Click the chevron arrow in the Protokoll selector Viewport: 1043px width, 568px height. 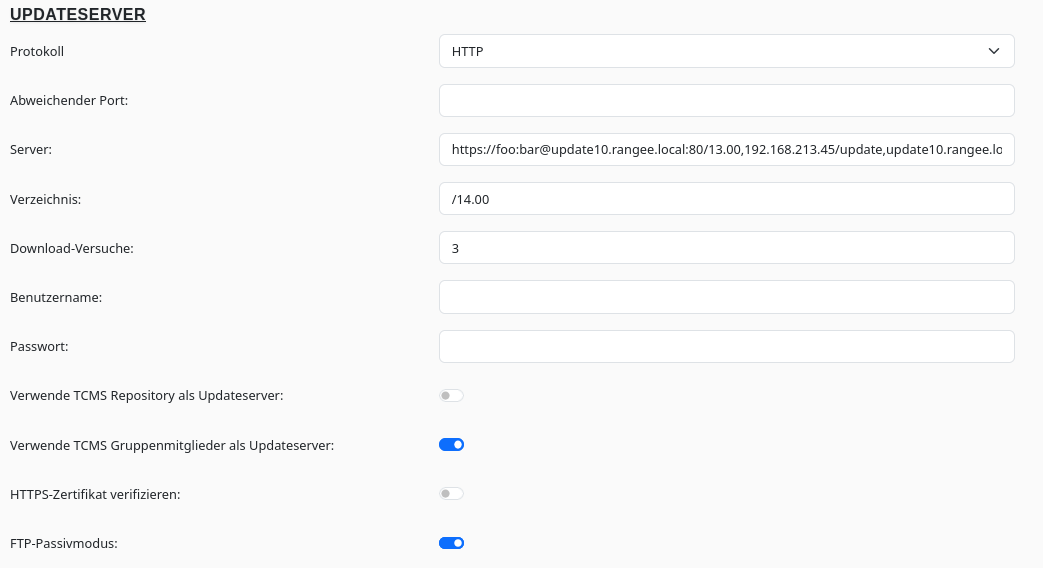click(993, 51)
